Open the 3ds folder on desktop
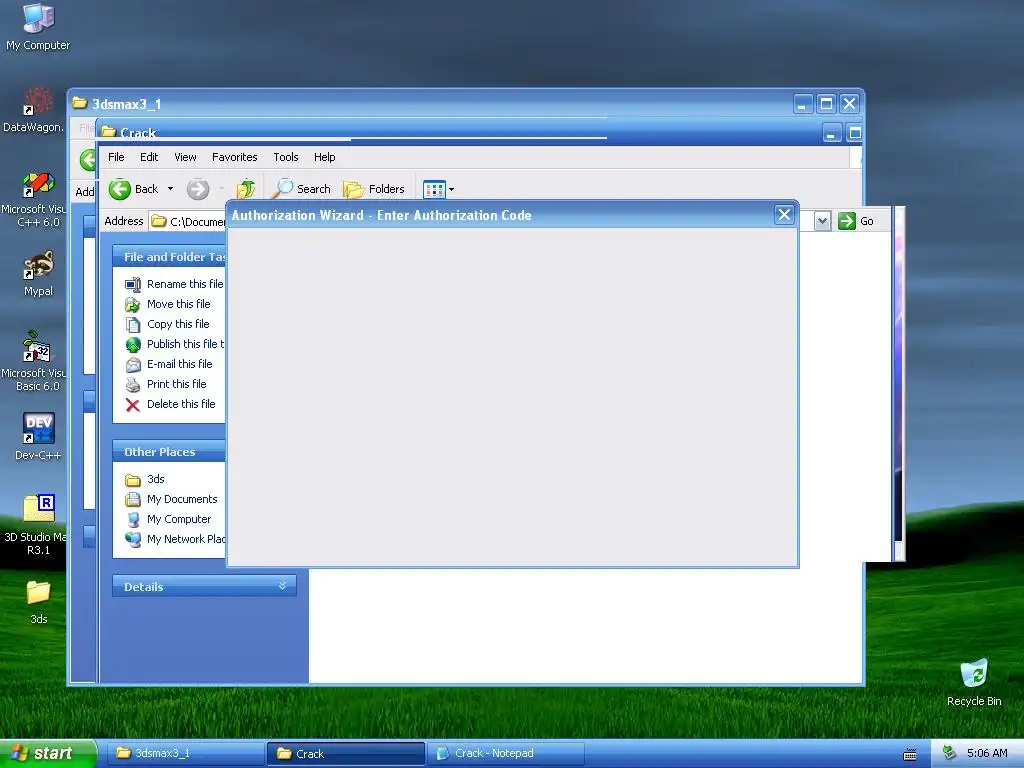 tap(39, 602)
